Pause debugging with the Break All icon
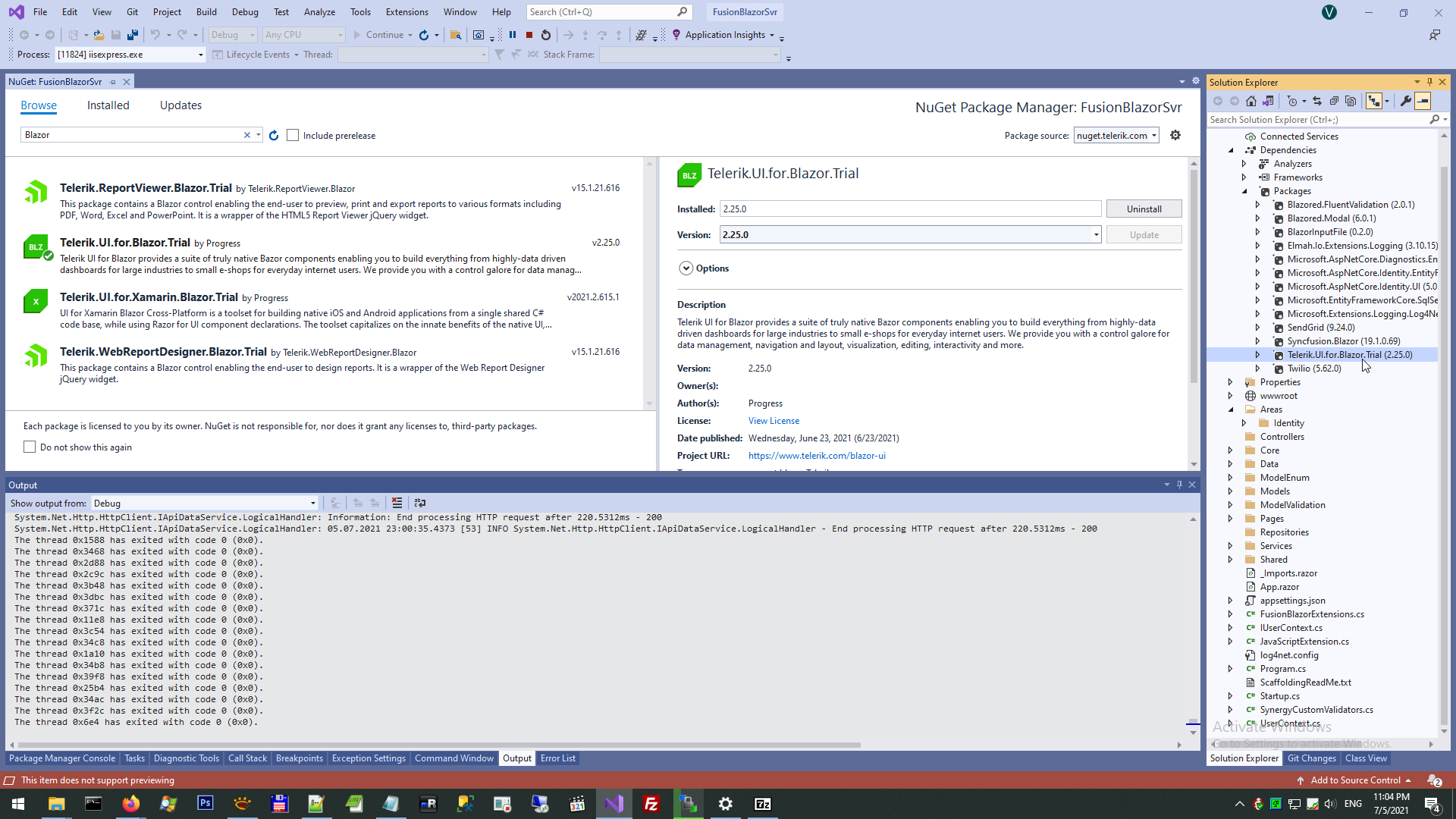The image size is (1456, 819). tap(513, 35)
